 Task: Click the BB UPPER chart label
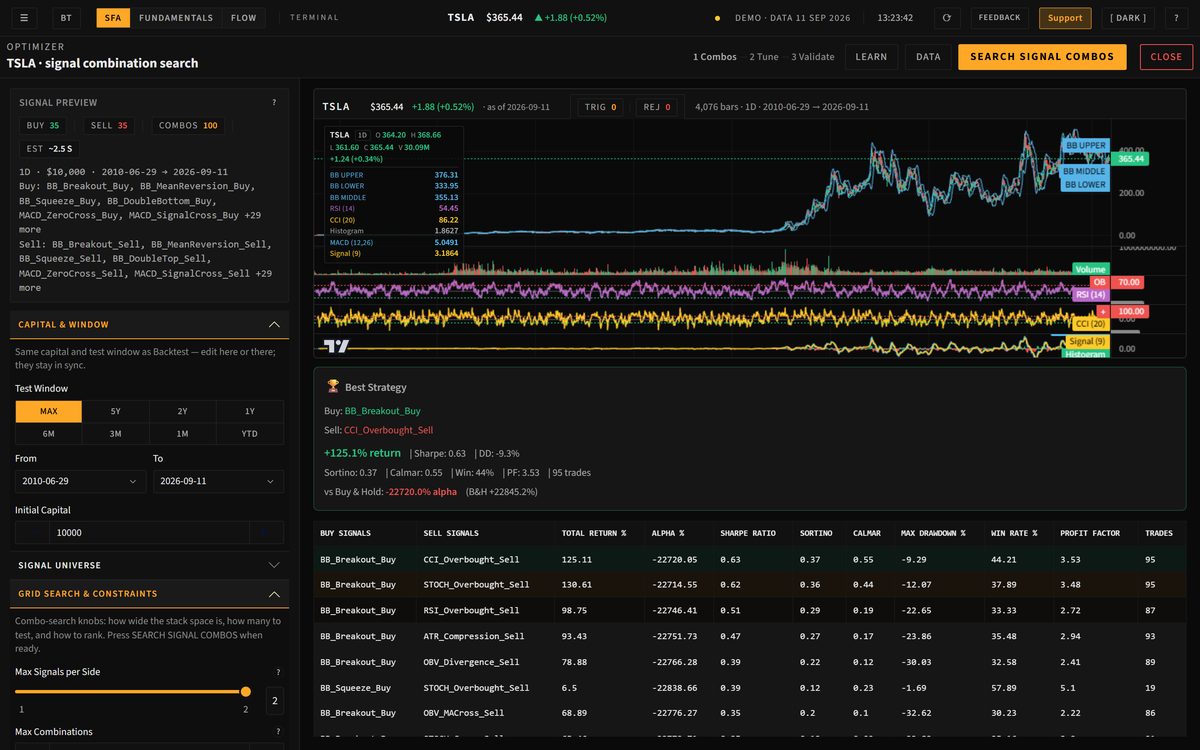[x=1085, y=145]
